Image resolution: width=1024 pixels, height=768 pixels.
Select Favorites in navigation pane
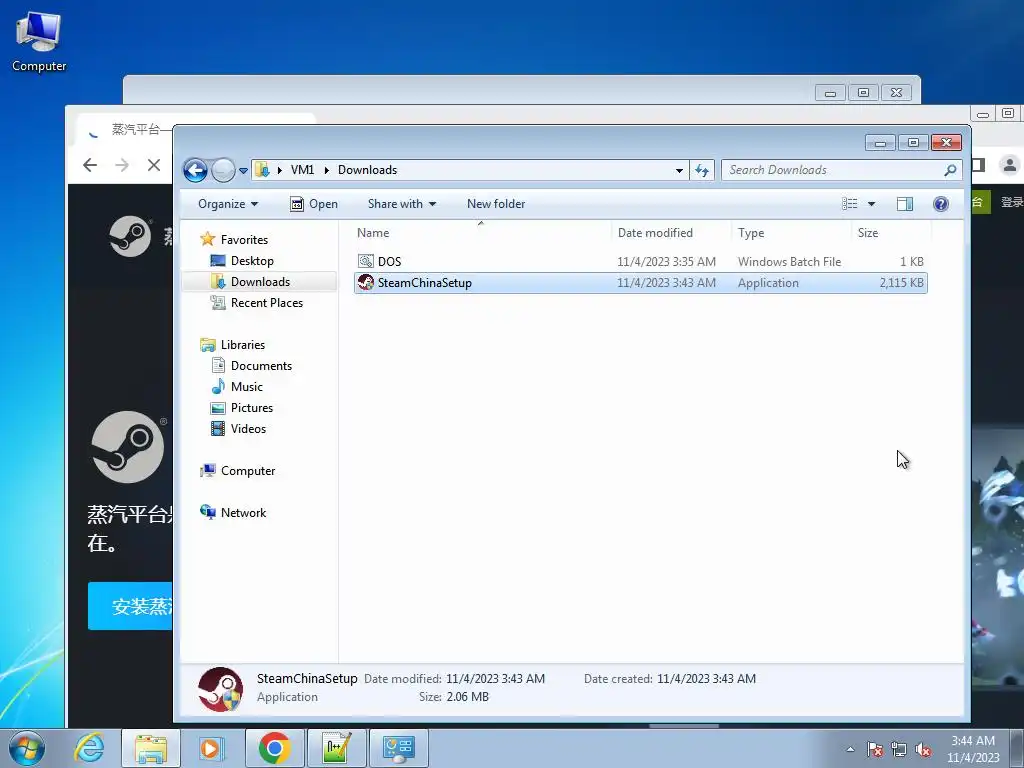point(244,240)
